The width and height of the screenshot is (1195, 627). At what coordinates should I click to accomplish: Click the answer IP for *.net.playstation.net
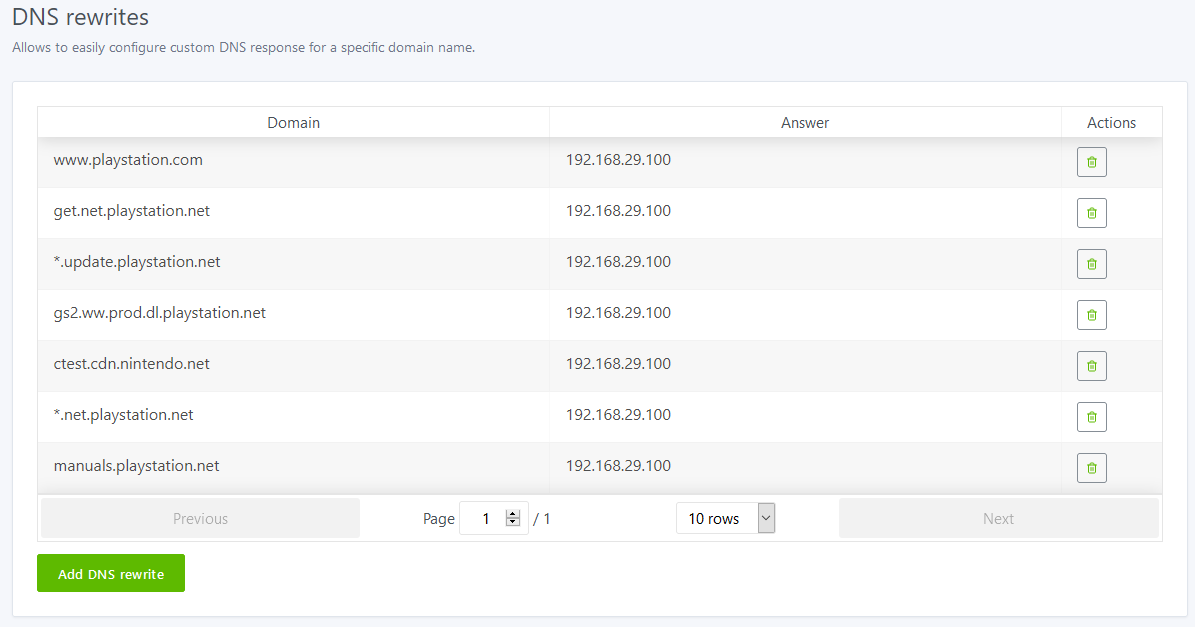618,415
